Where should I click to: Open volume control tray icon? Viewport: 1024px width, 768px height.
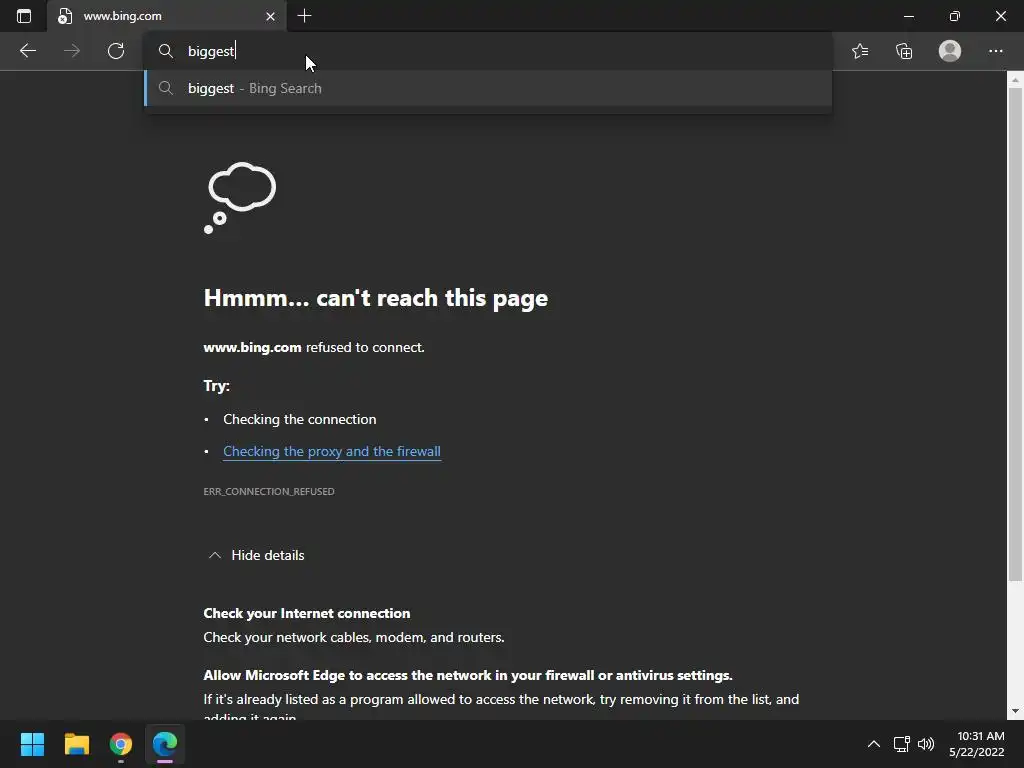tap(926, 744)
